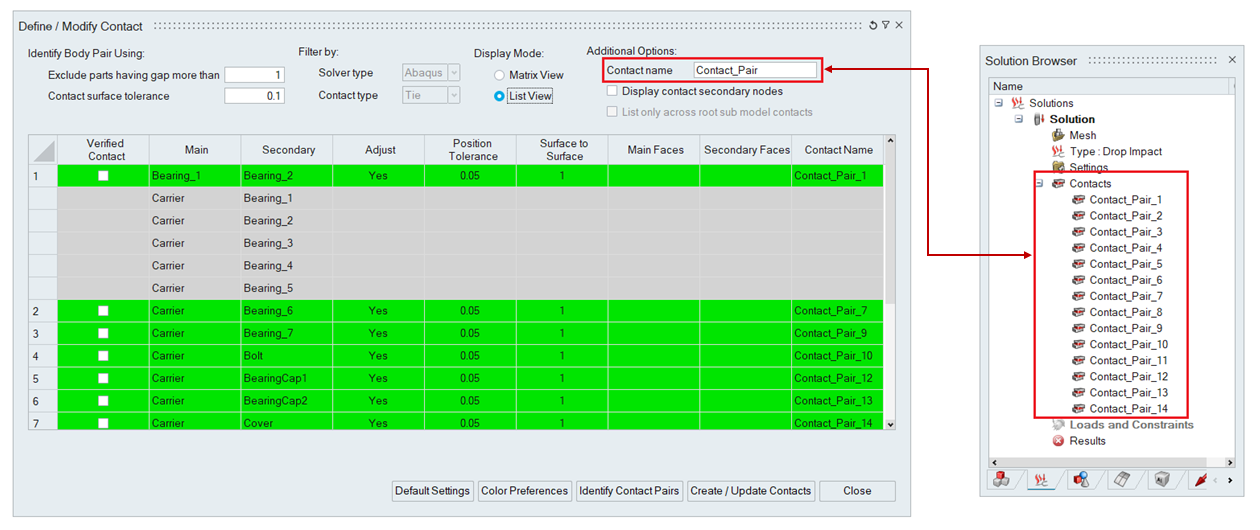This screenshot has height=530, width=1260.
Task: Click the Contact name input field
Action: tap(754, 70)
